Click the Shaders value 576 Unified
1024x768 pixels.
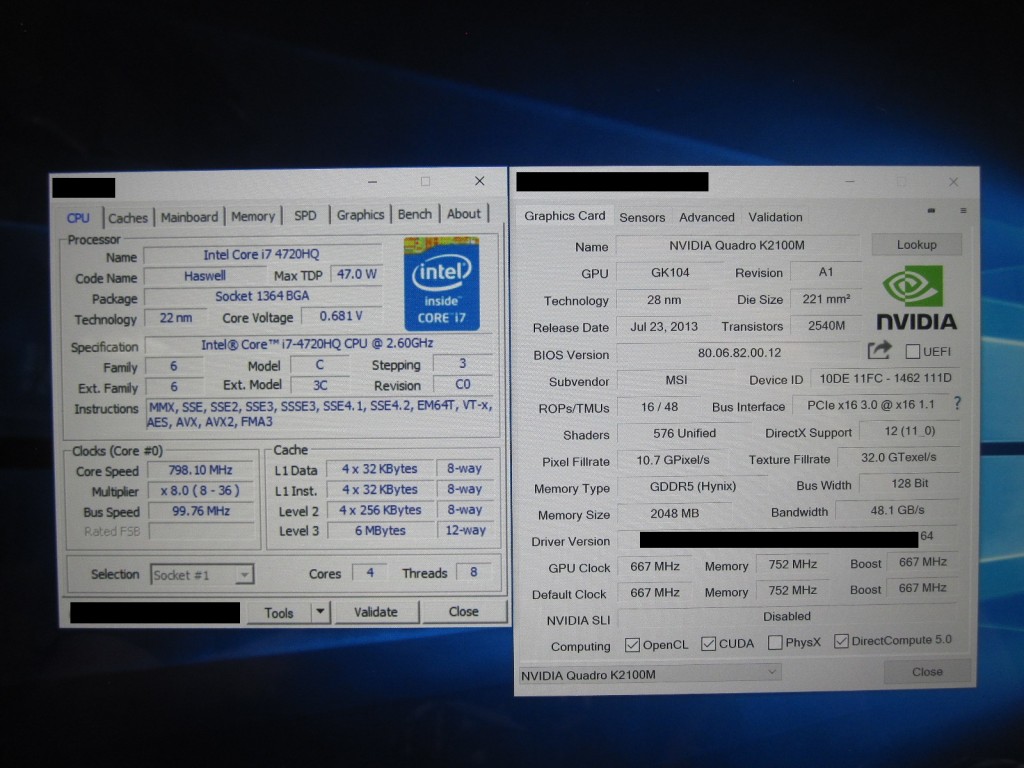pyautogui.click(x=684, y=434)
